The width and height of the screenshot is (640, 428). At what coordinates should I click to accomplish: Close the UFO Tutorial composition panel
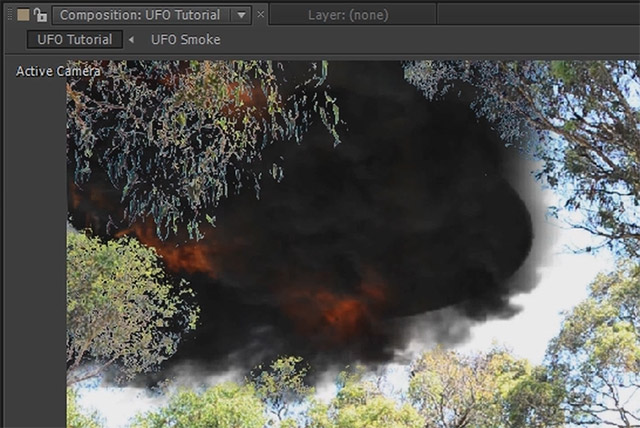pyautogui.click(x=260, y=15)
